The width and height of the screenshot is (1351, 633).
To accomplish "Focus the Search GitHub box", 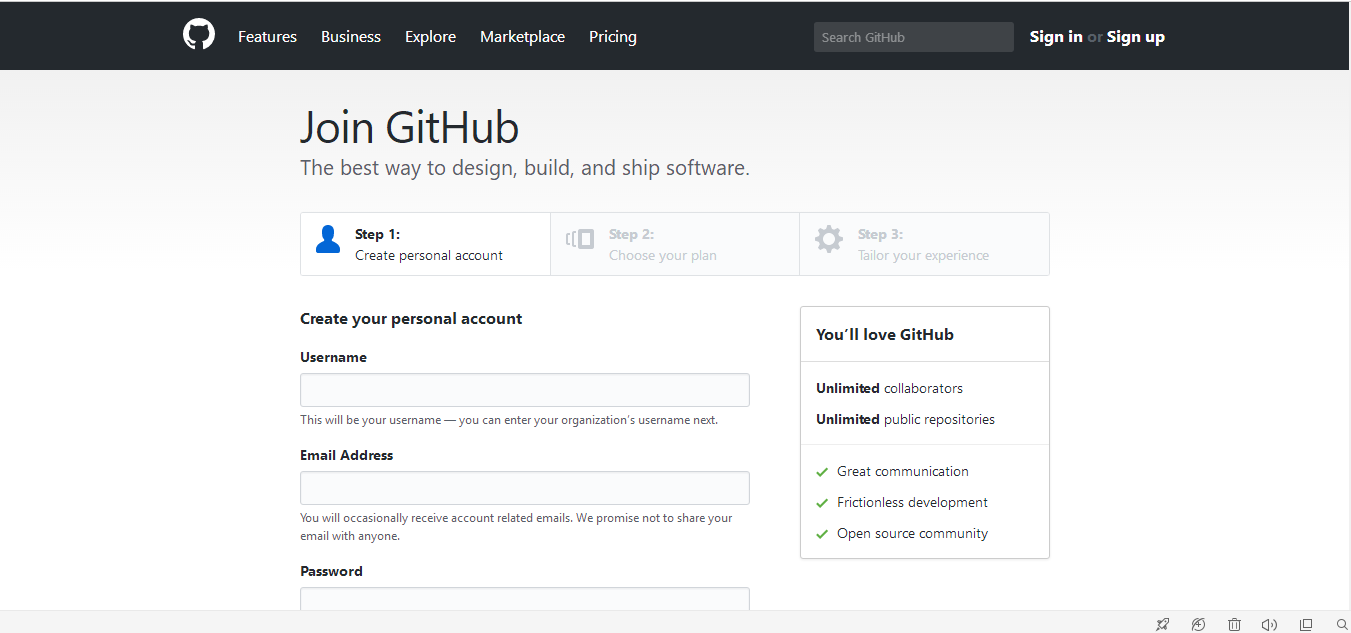I will 913,37.
